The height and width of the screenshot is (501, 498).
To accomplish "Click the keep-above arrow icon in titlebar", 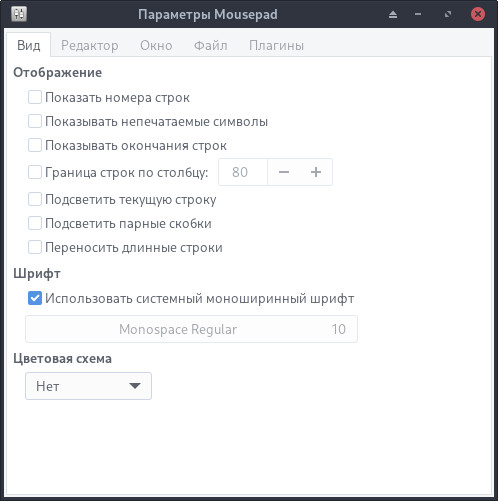I will 393,14.
